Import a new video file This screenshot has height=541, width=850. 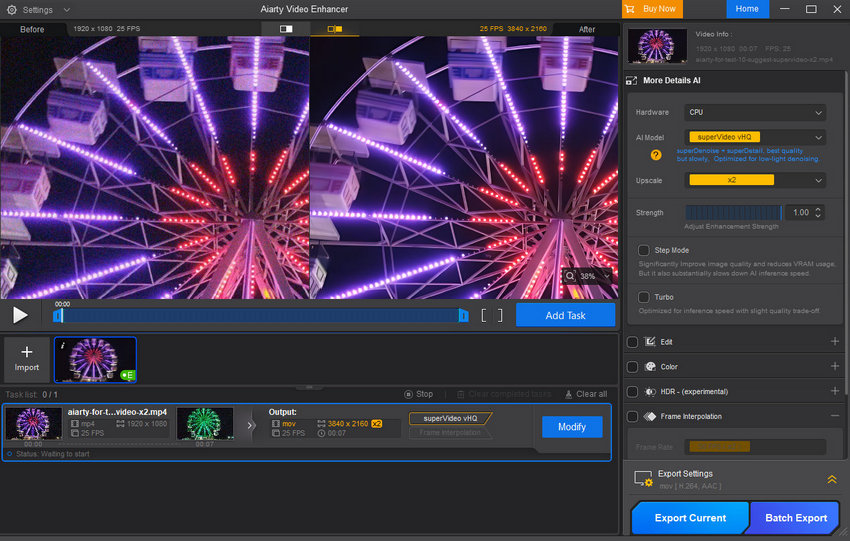point(27,359)
